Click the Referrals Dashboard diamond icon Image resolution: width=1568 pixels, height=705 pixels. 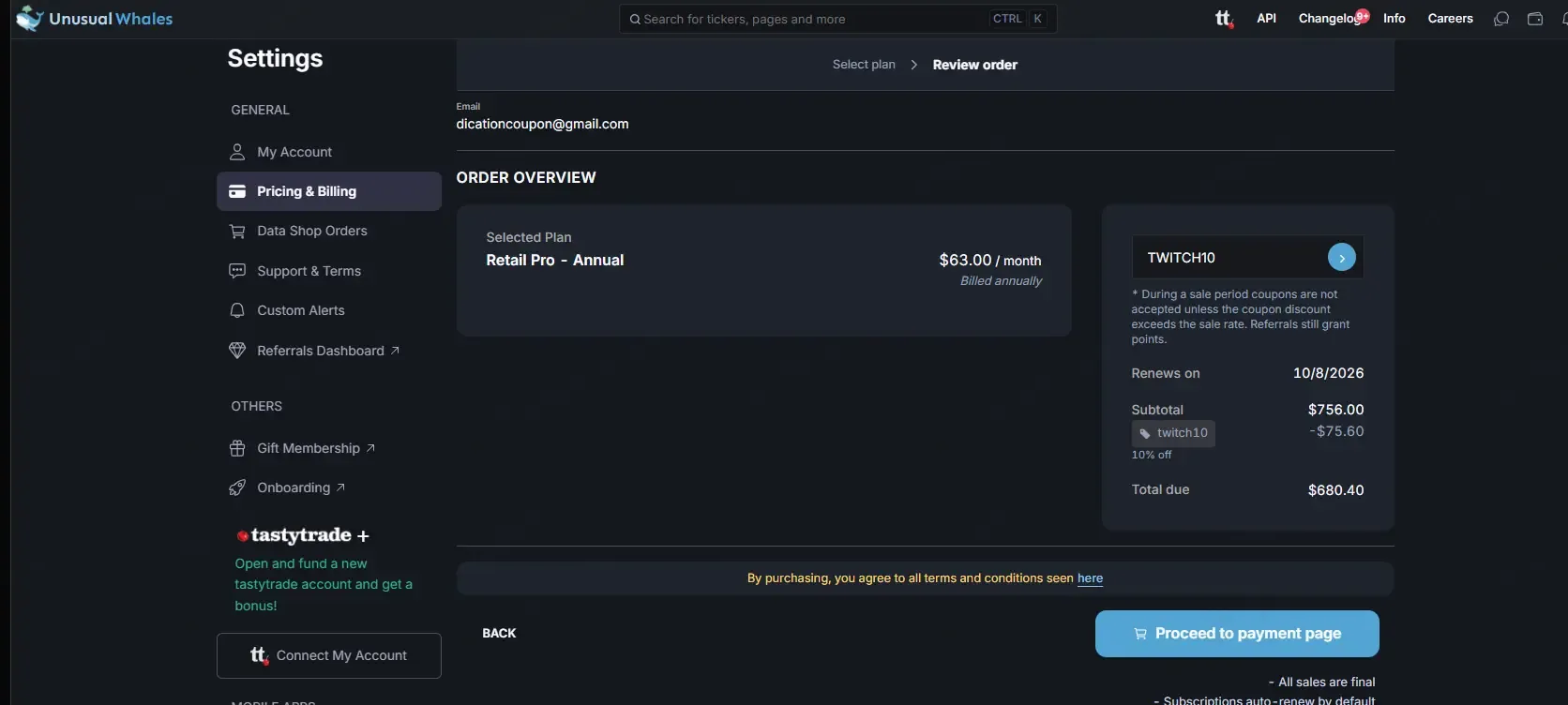click(237, 350)
